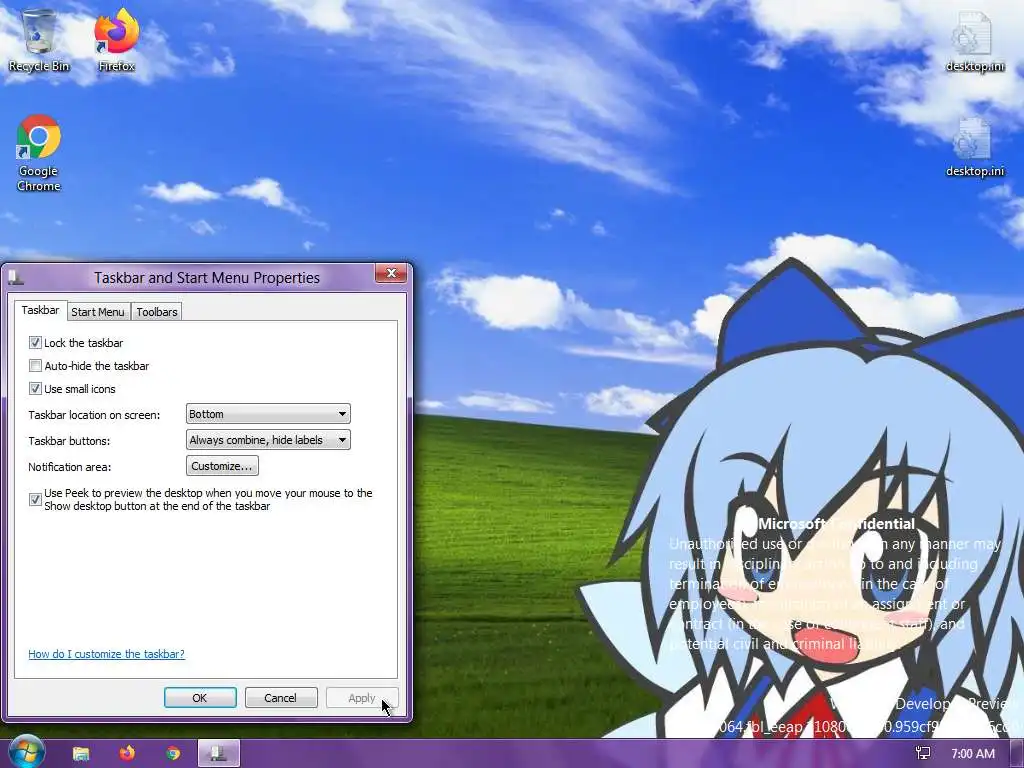1024x768 pixels.
Task: Click the dialog title bar icon
Action: (16, 278)
